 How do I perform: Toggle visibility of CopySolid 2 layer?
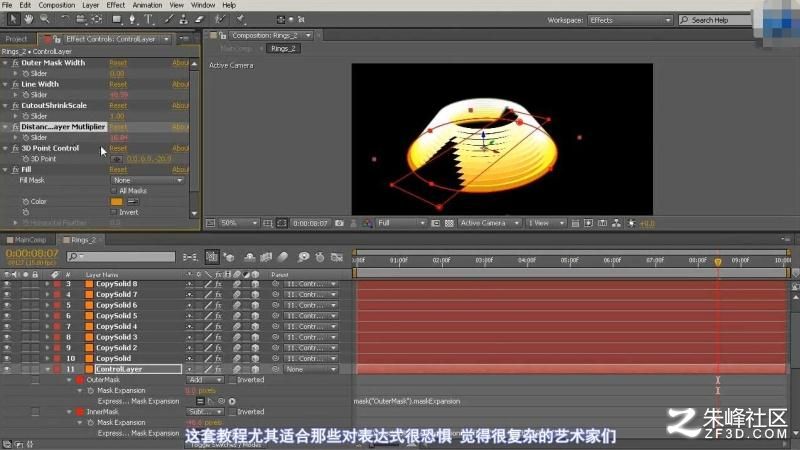[x=7, y=347]
